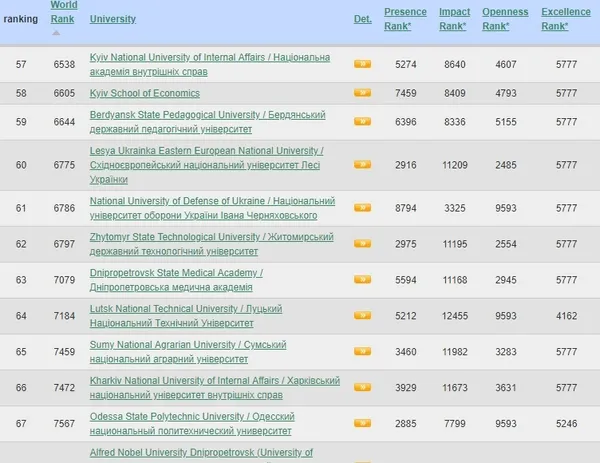
Task: Sort table by World Rank header
Action: click(x=64, y=12)
